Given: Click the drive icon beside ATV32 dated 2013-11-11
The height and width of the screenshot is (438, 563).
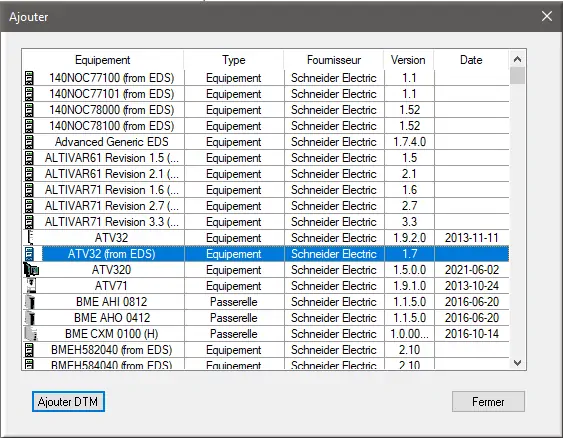Looking at the screenshot, I should click(x=30, y=238).
